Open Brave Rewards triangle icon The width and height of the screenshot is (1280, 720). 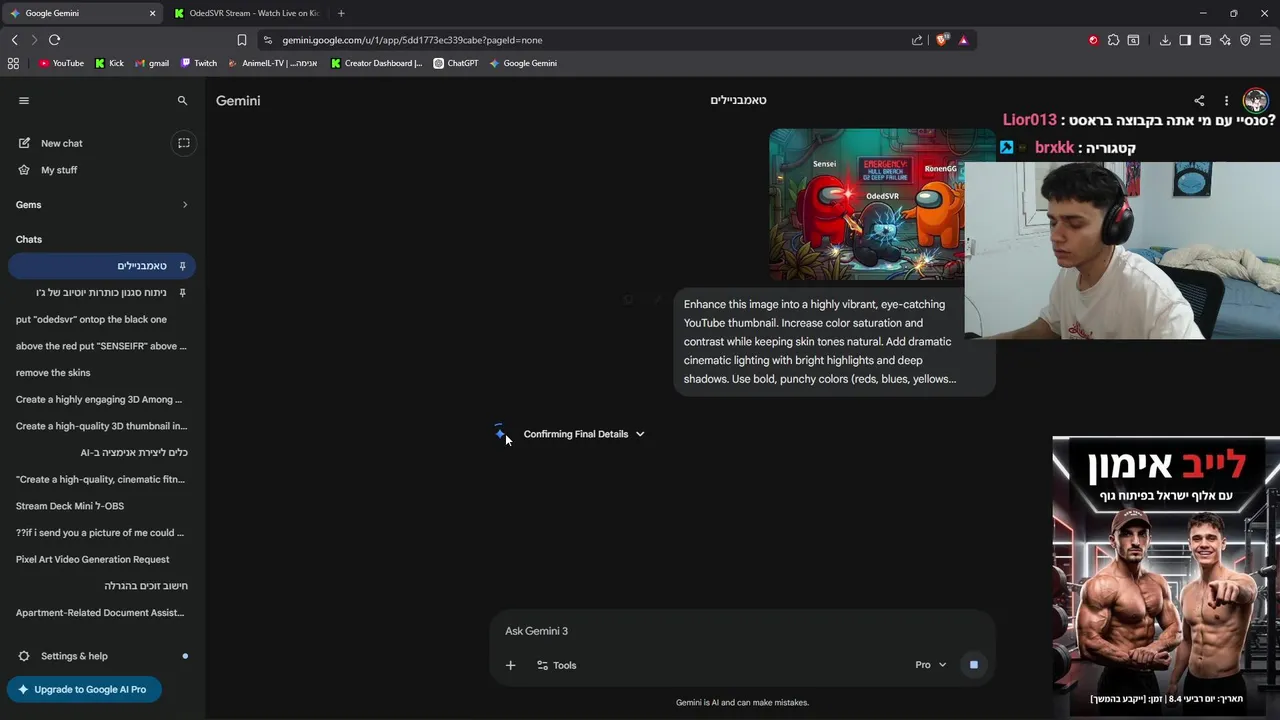[x=963, y=40]
